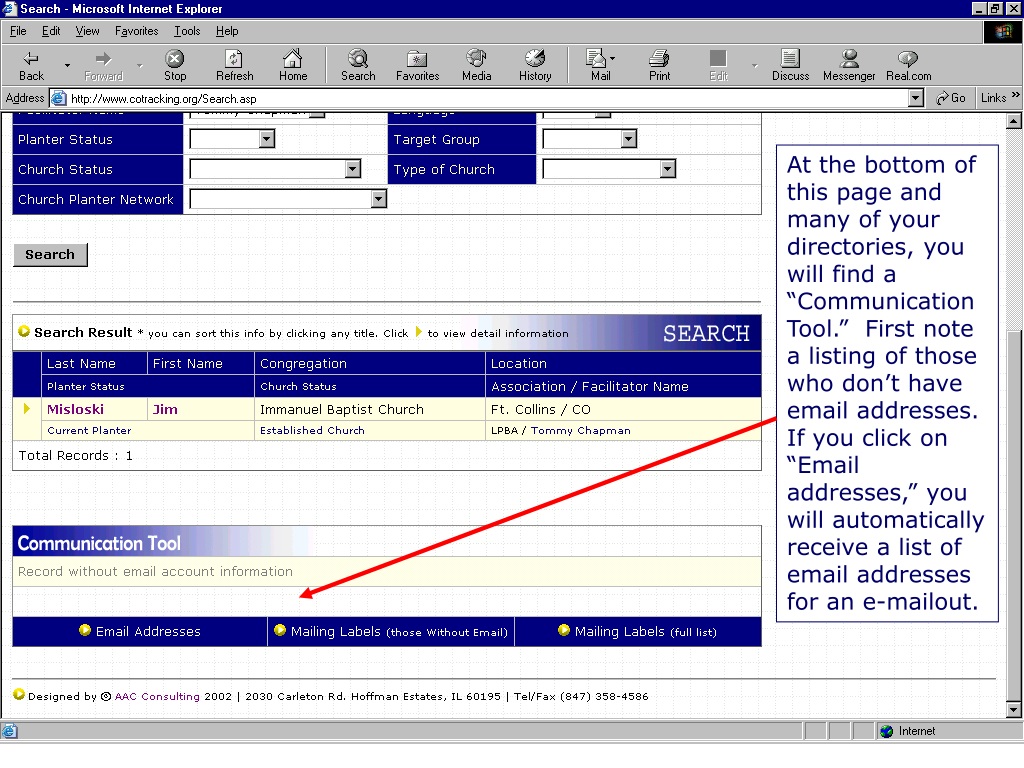Click the Jim first name link
This screenshot has width=1024, height=768.
[x=165, y=409]
